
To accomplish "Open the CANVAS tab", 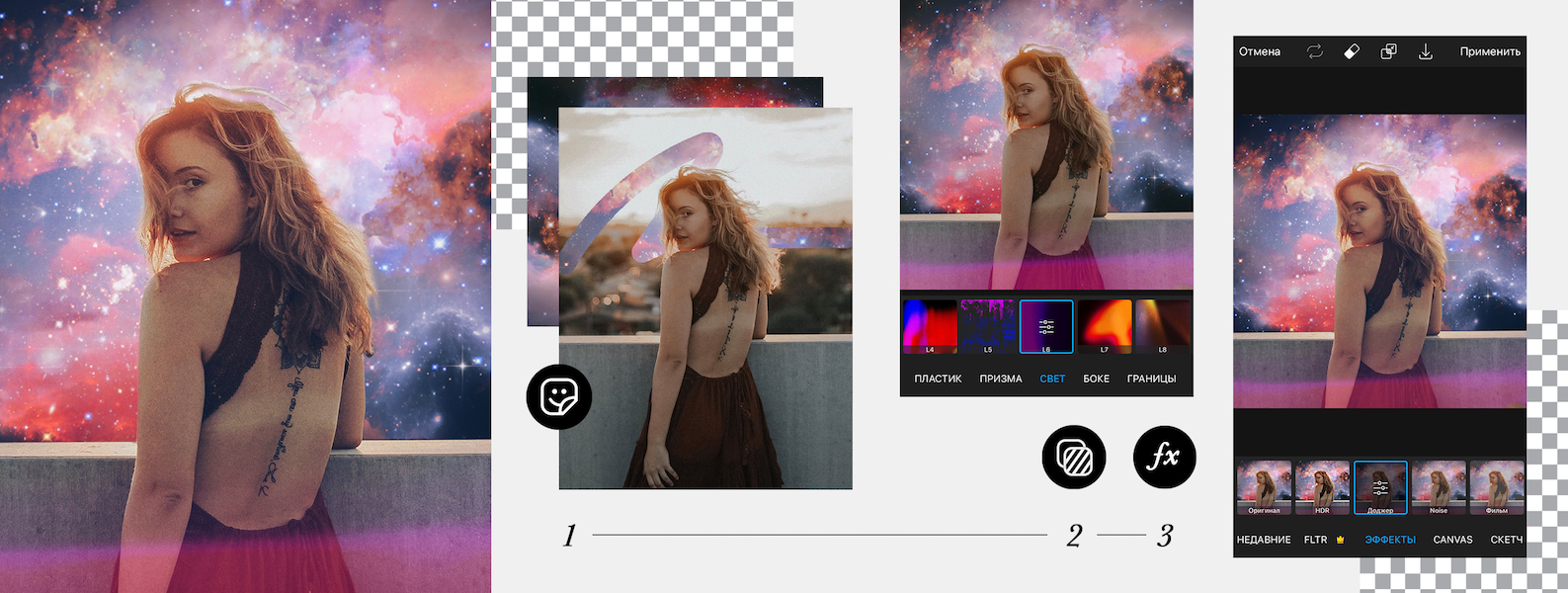I will pyautogui.click(x=1452, y=540).
